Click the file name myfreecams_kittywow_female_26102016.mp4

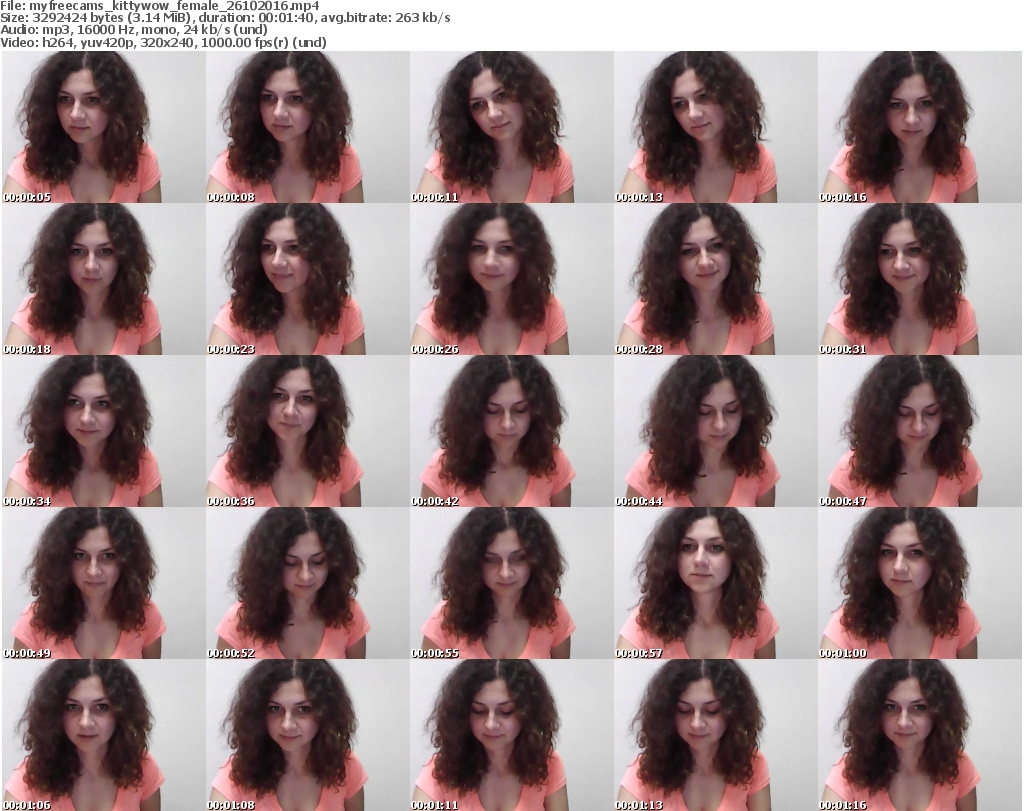(174, 7)
